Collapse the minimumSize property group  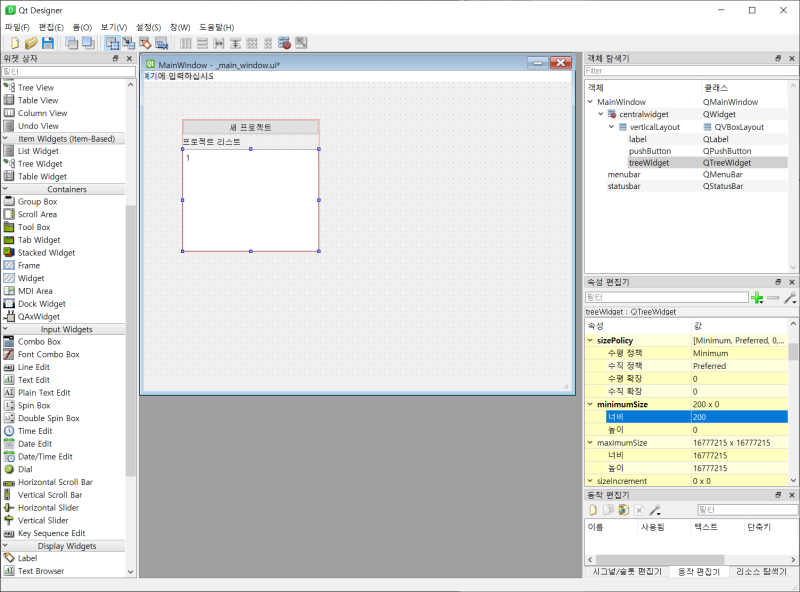click(x=590, y=404)
